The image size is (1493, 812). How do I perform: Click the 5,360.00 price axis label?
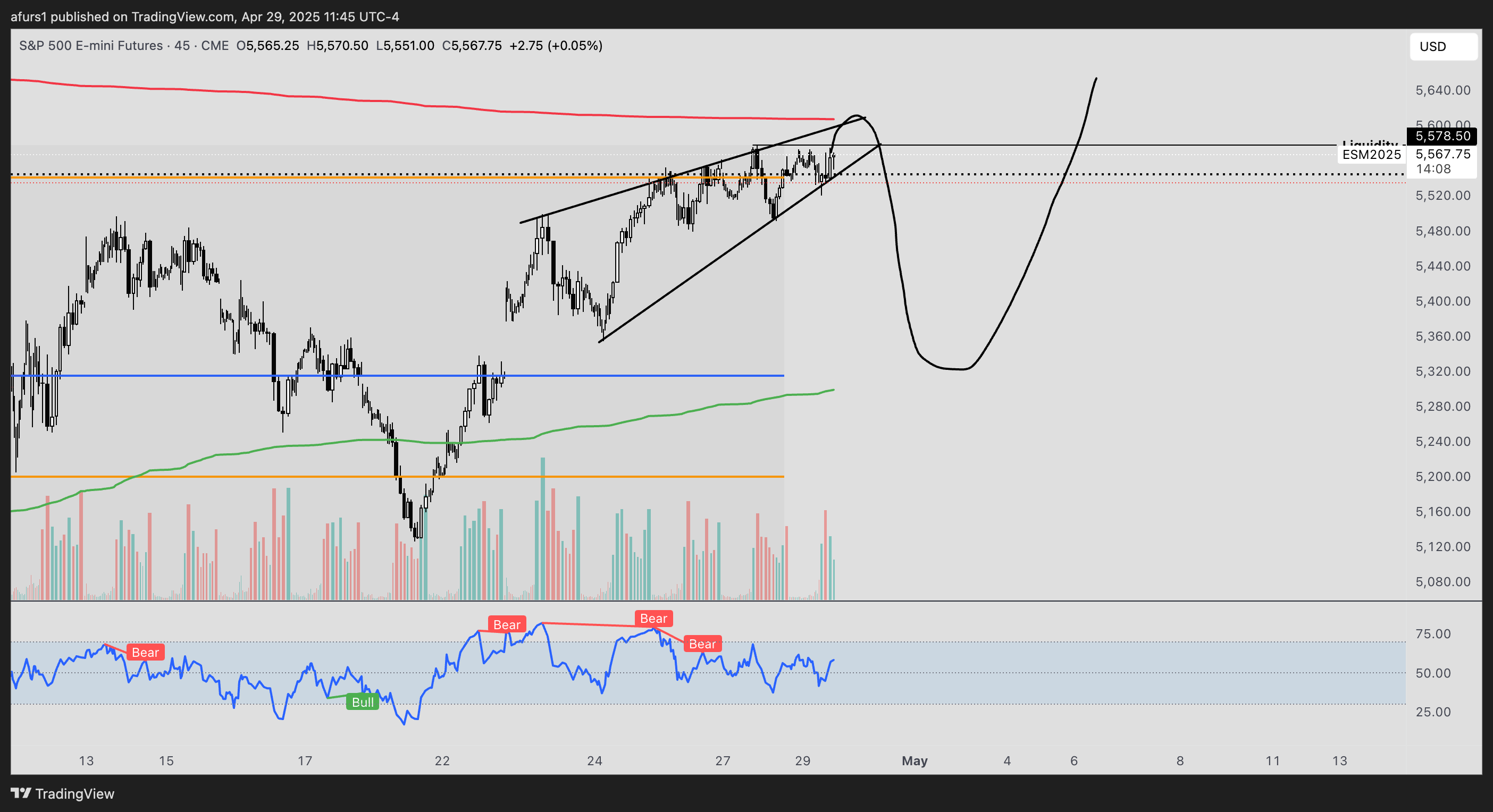coord(1442,336)
